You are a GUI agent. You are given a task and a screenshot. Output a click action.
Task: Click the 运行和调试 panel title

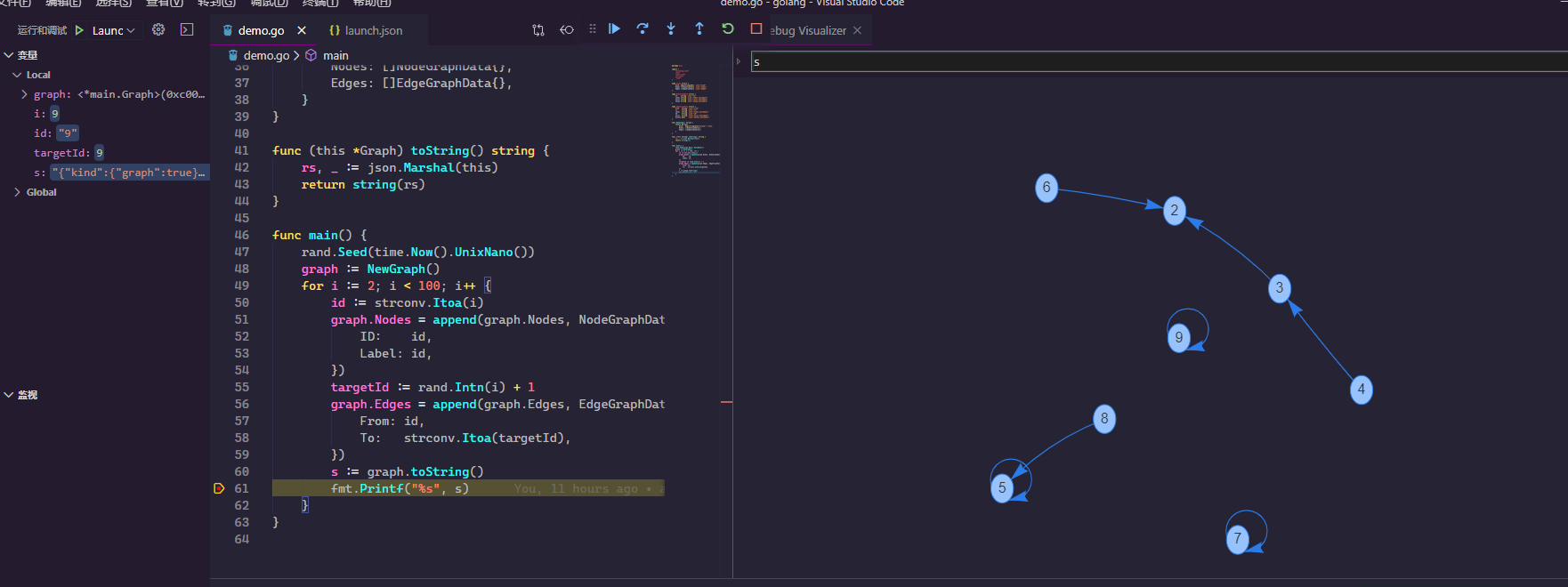coord(42,30)
